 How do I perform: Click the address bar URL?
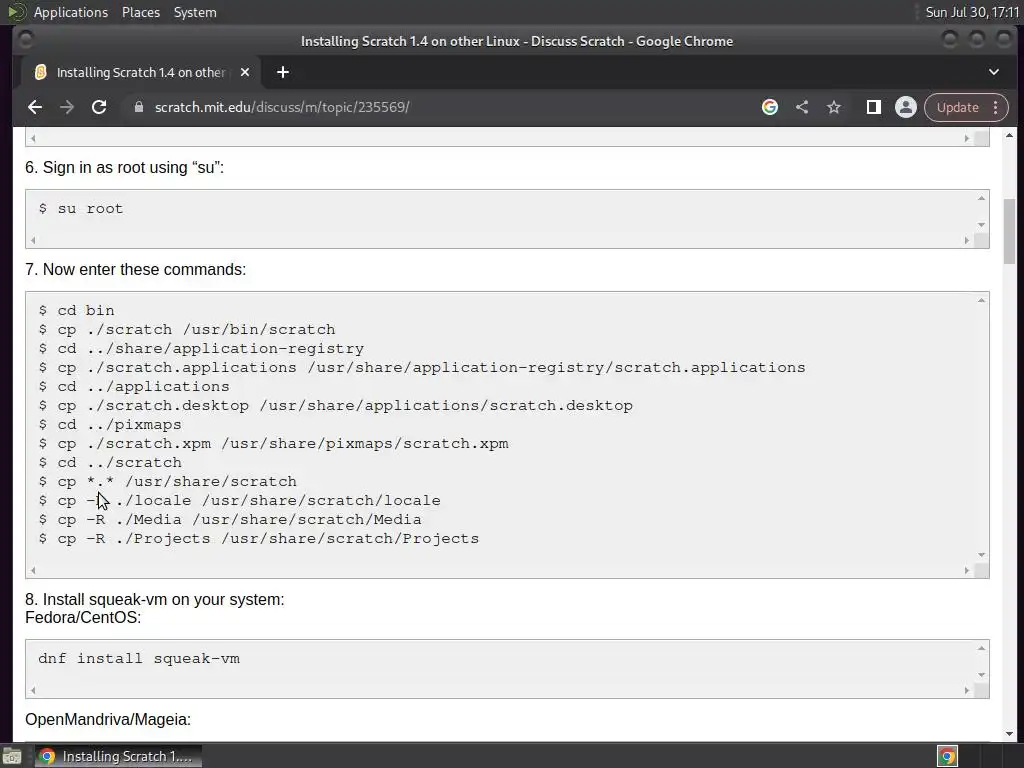point(282,107)
